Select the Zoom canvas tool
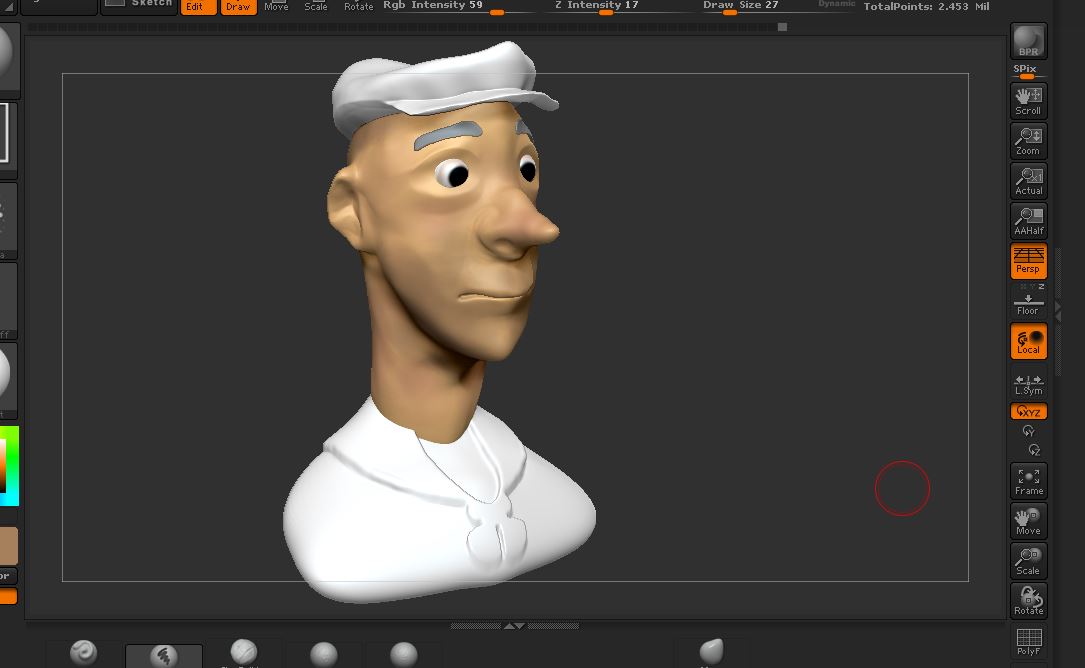1085x668 pixels. click(1028, 141)
